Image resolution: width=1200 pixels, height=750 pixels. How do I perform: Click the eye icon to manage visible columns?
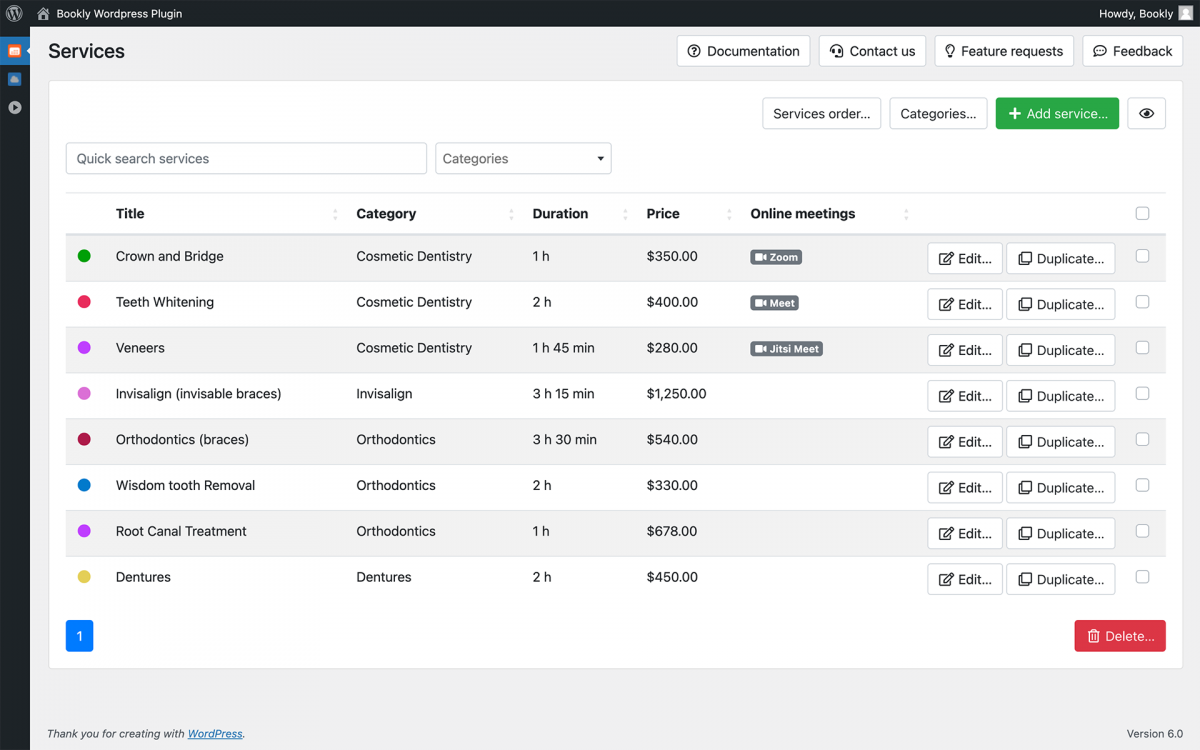click(x=1146, y=113)
